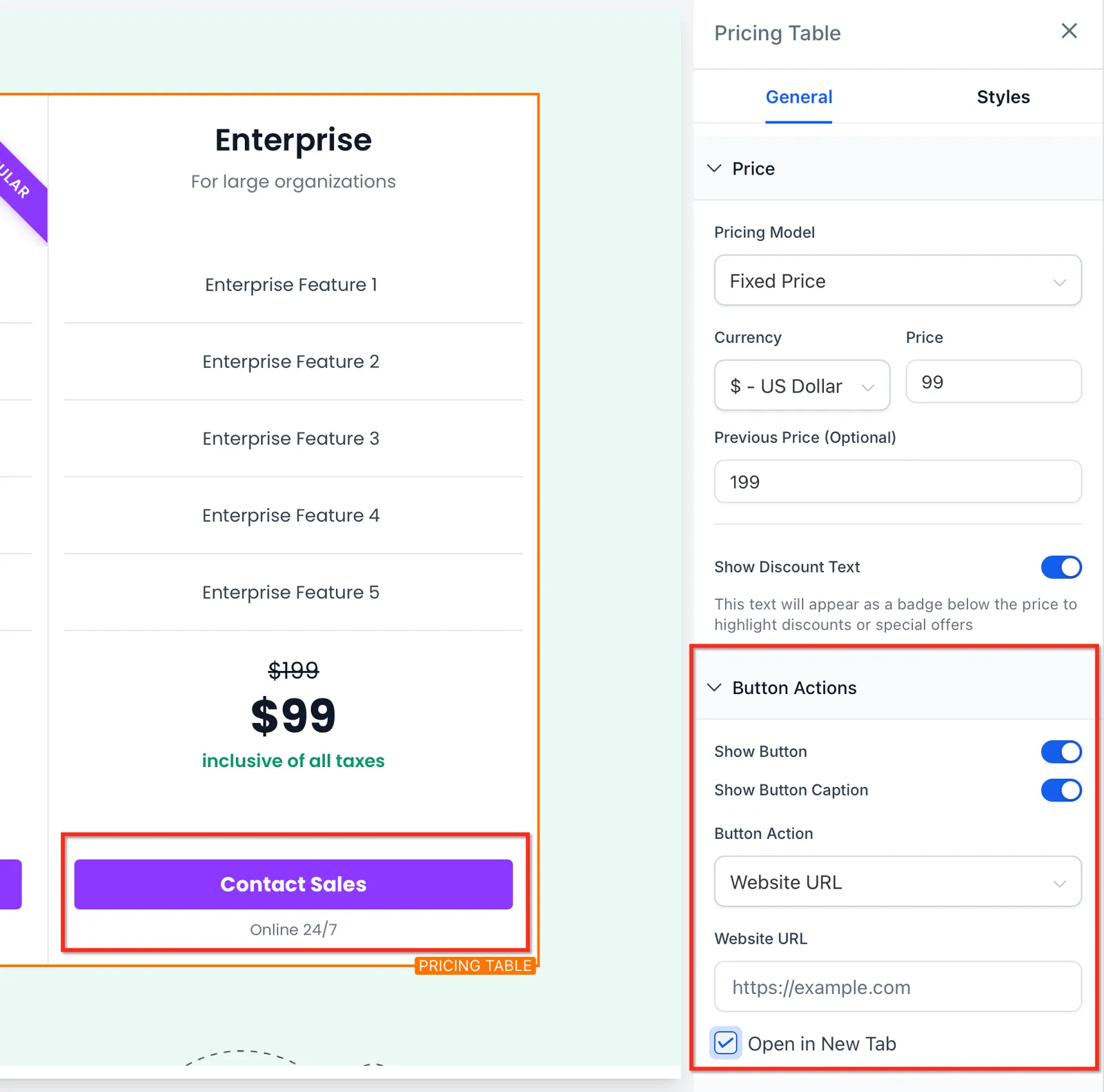Close the Pricing Table panel
Screen dimensions: 1104x1092
pos(1069,31)
